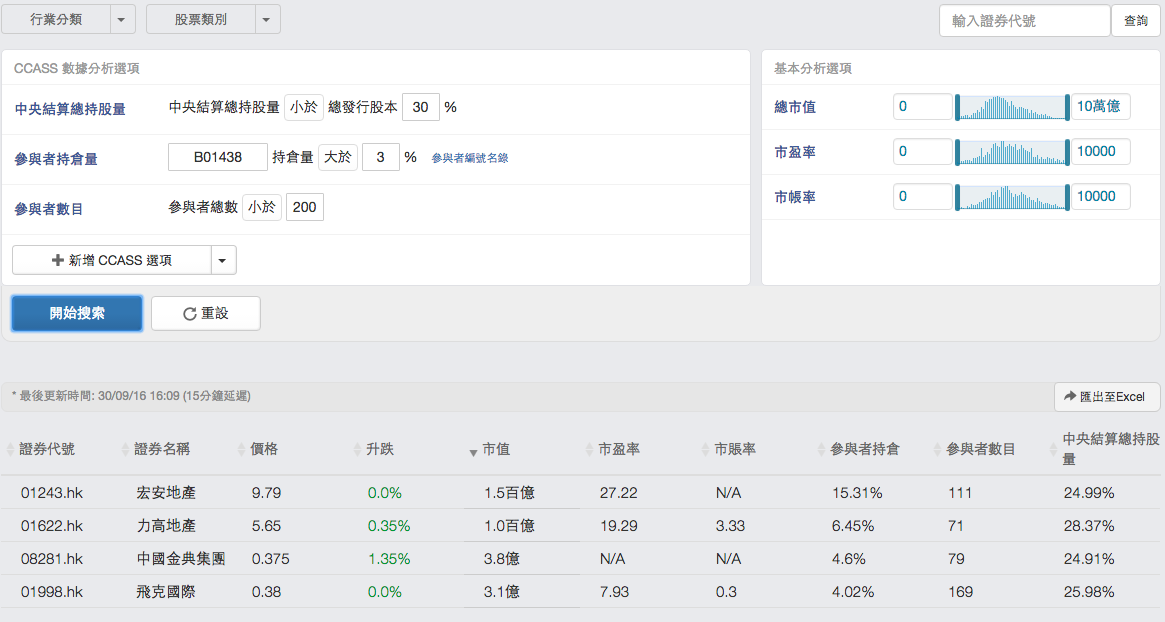Open the 行業分類 dropdown arrow
Viewport: 1165px width, 622px height.
[121, 19]
